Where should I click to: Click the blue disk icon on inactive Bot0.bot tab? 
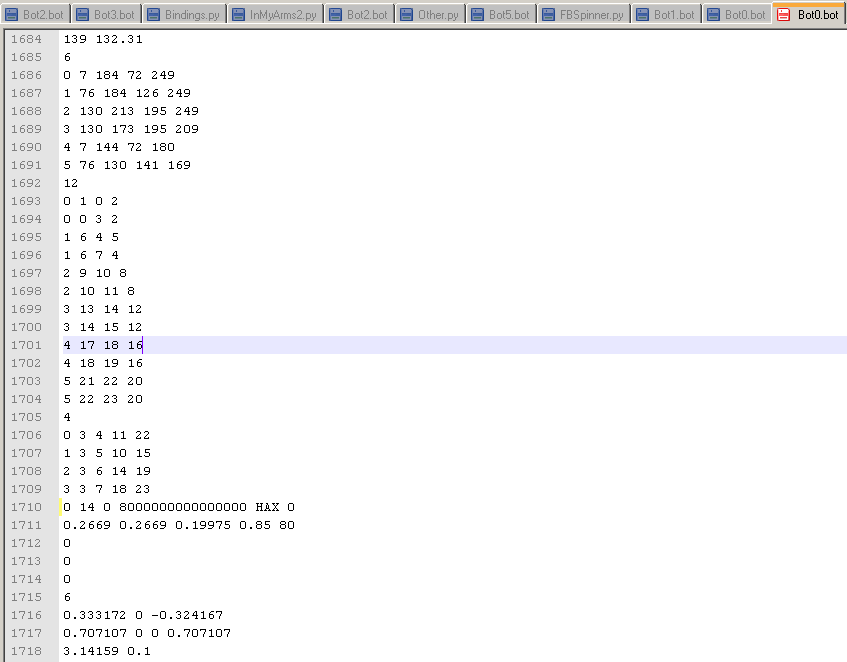pyautogui.click(x=713, y=15)
